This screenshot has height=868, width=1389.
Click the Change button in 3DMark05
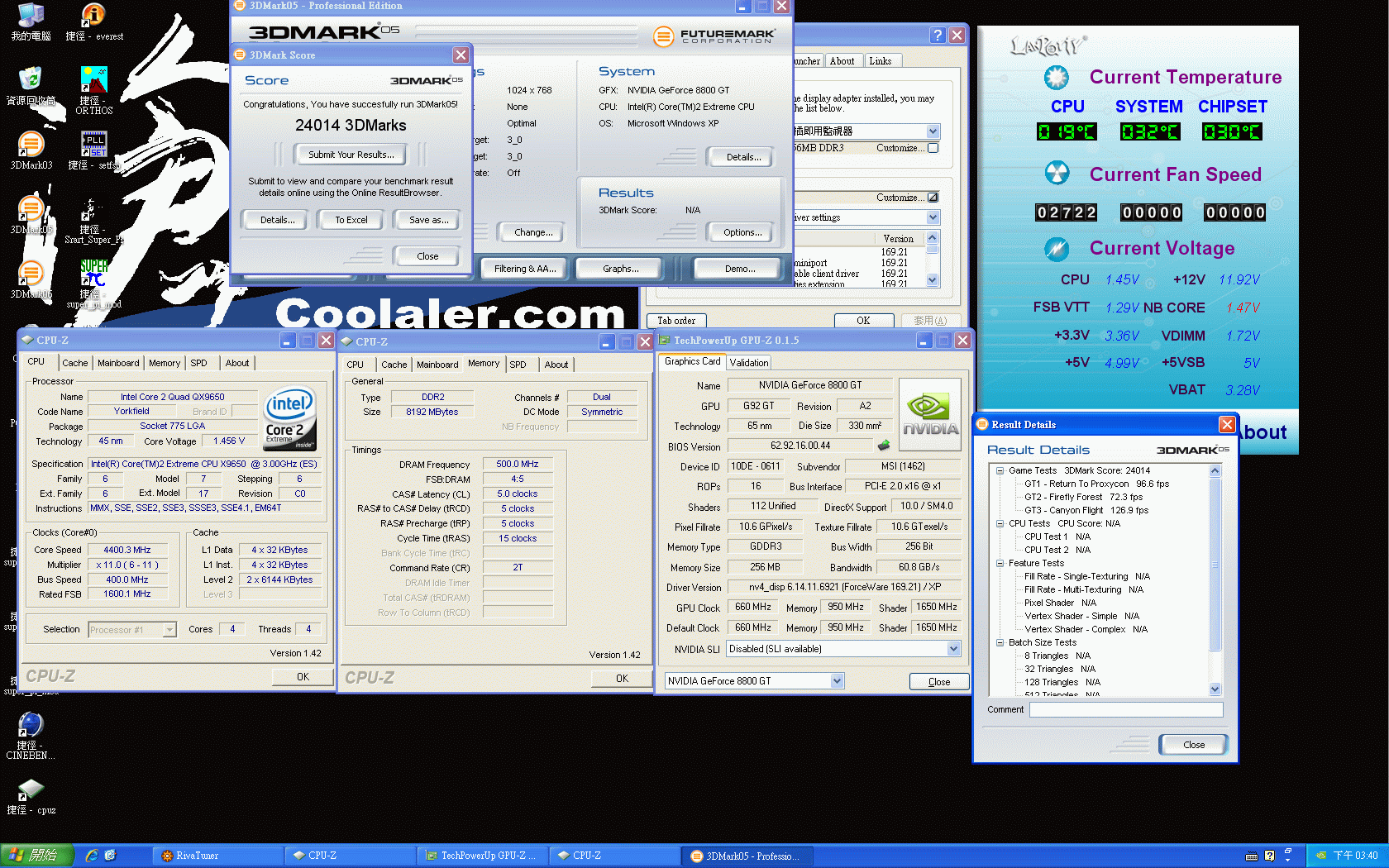coord(533,232)
